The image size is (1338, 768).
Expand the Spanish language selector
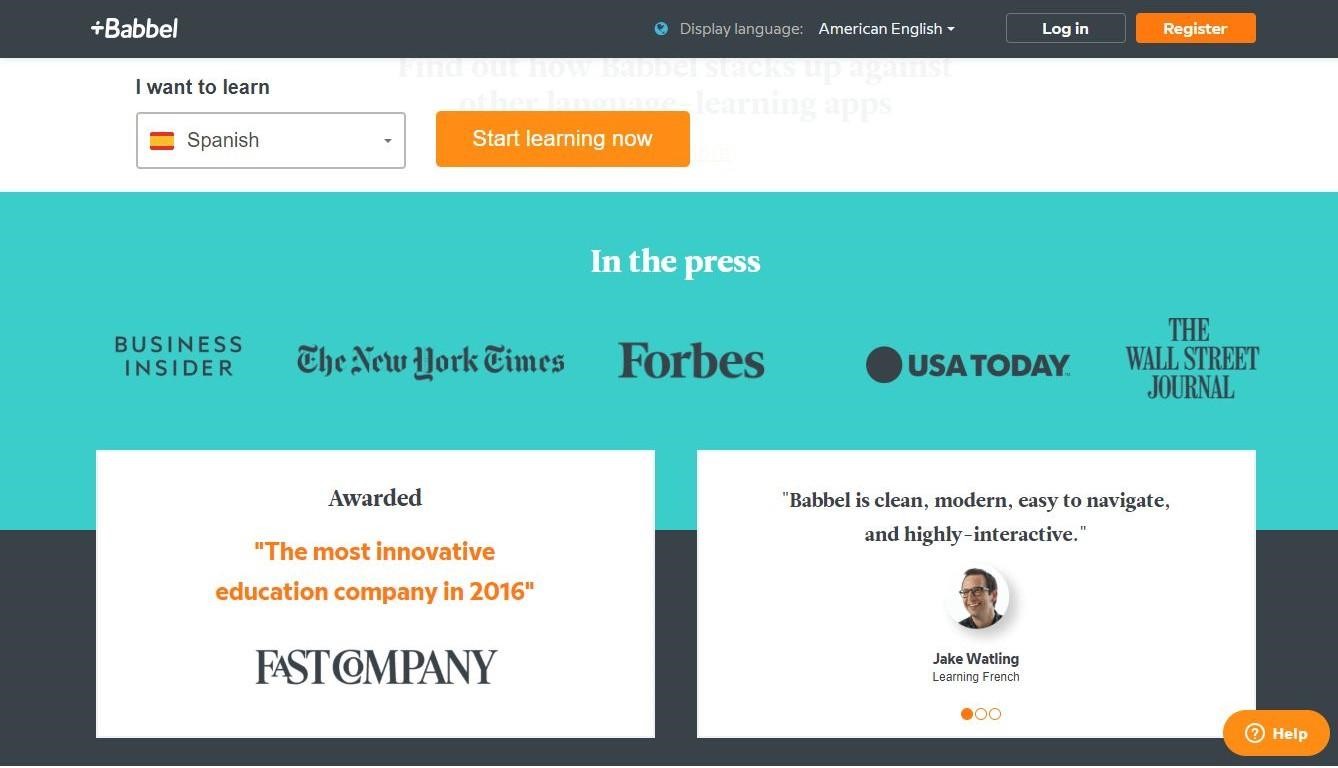point(271,140)
